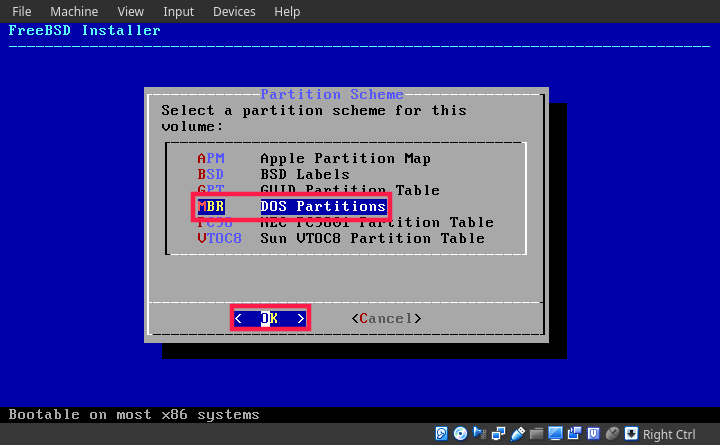
Task: Toggle the mouse integration status icon
Action: pos(612,434)
